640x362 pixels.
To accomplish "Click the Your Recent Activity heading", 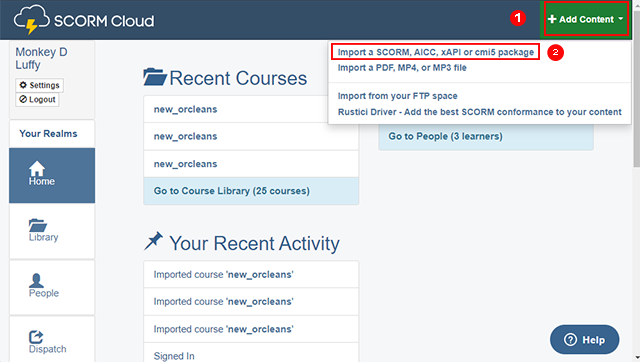I will (x=254, y=243).
